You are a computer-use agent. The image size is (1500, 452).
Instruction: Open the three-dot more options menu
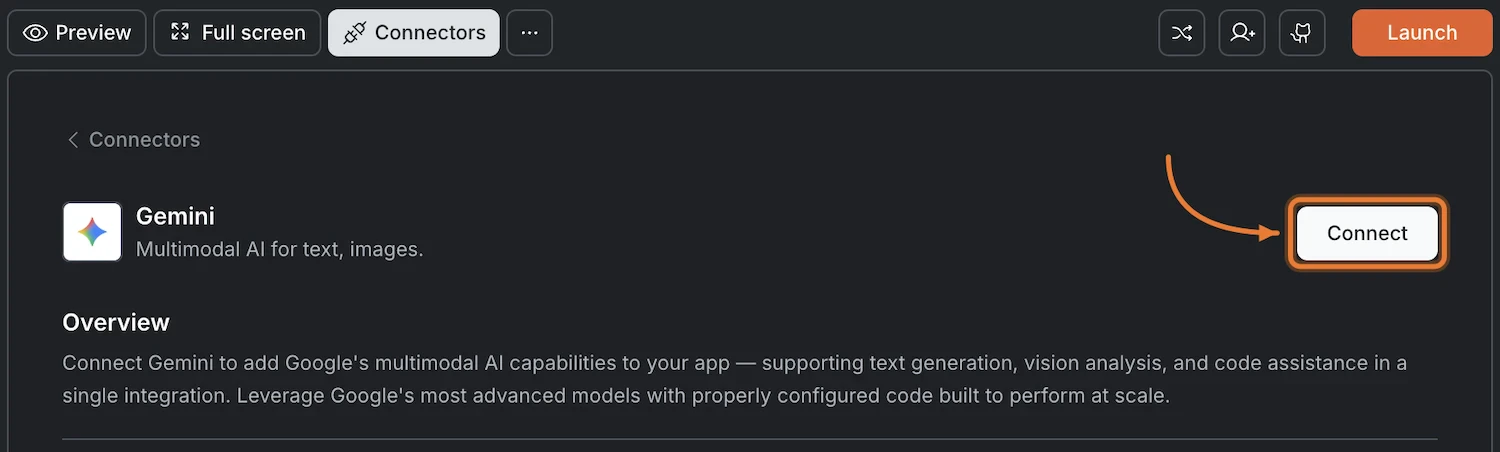[530, 33]
